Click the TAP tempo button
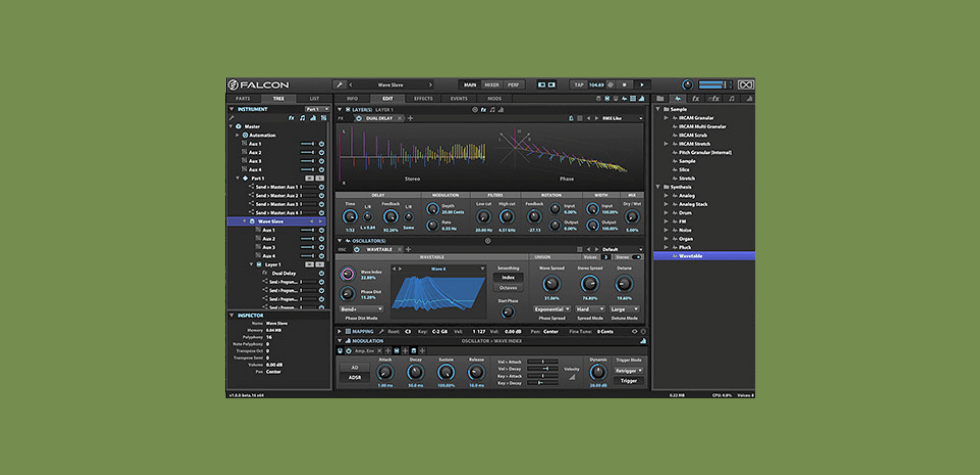The image size is (980, 475). [x=578, y=85]
